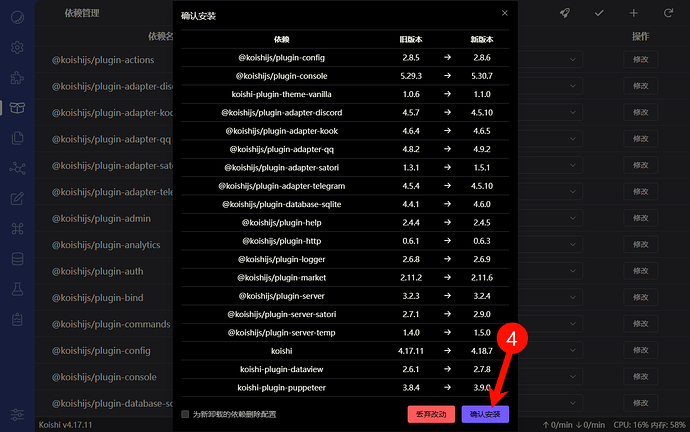Expand version dropdown for plugin-adapter-kook row

click(x=573, y=112)
